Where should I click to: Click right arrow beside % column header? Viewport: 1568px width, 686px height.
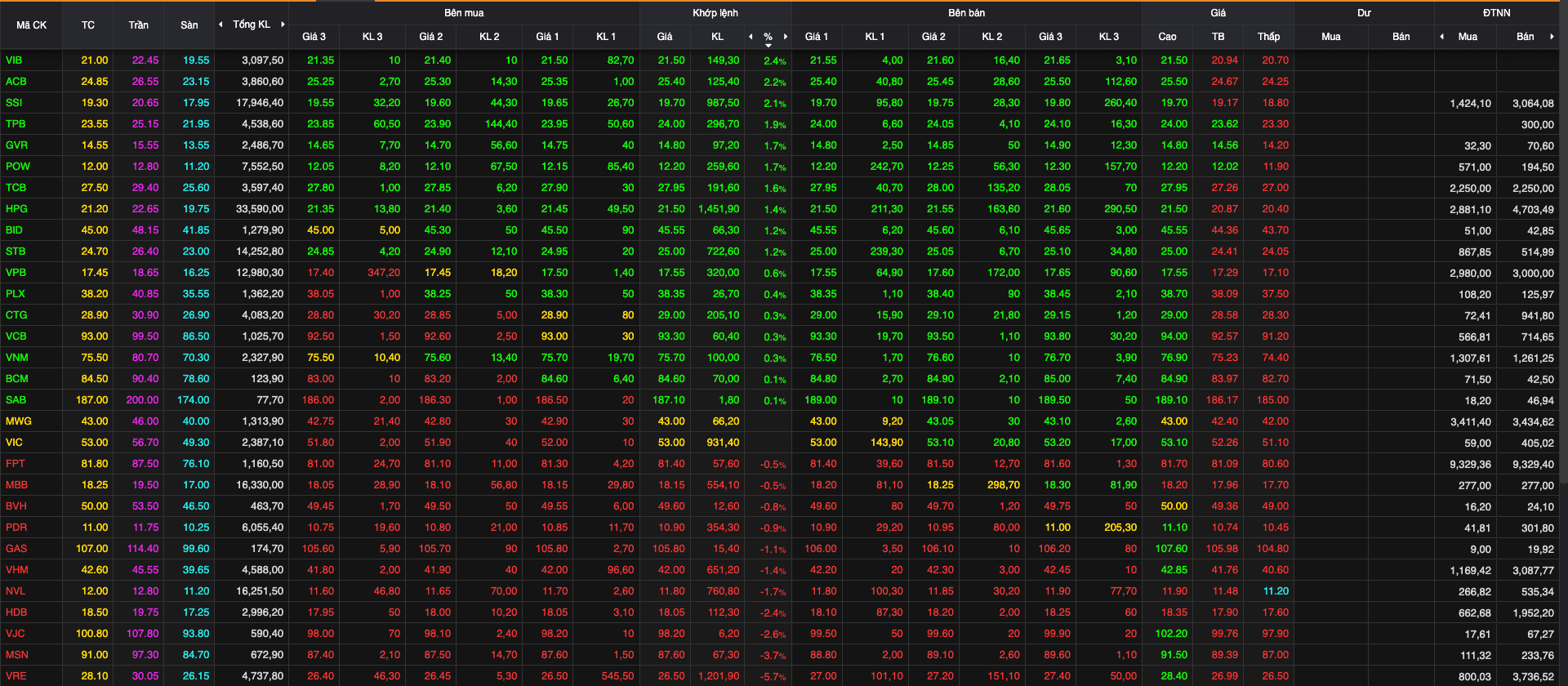tap(785, 37)
